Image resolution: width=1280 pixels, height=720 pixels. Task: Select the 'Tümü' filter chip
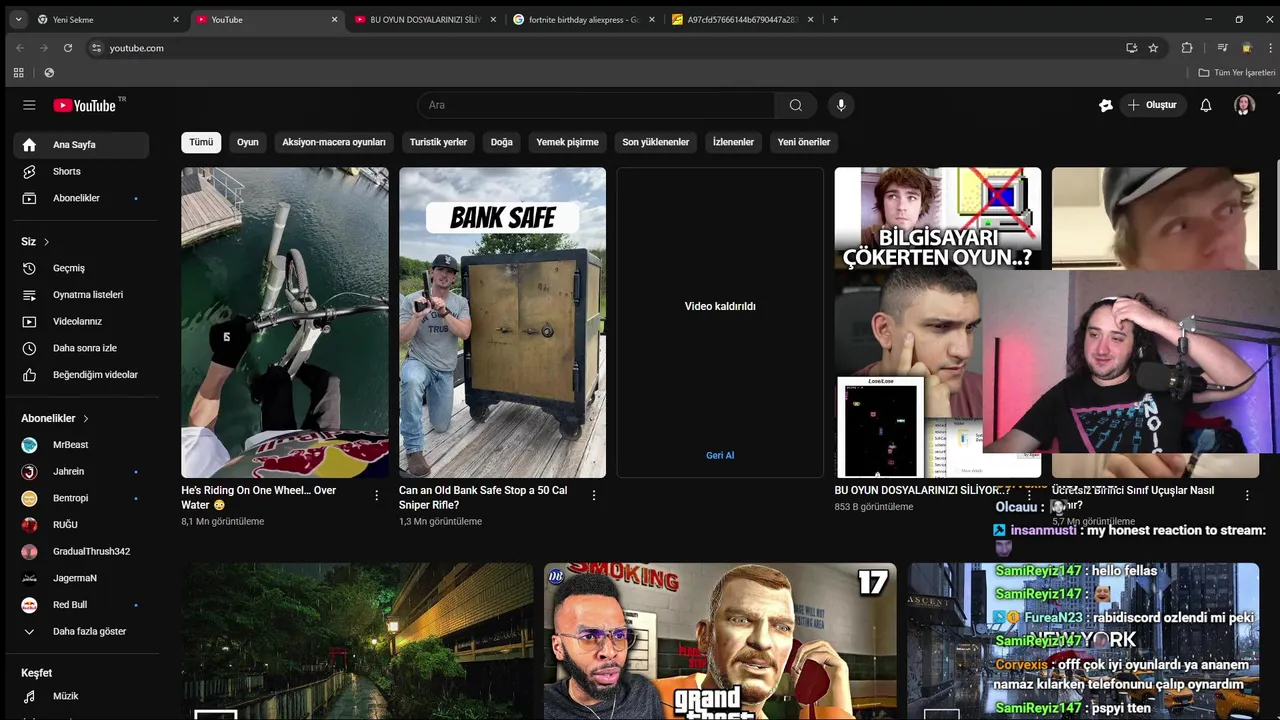(201, 142)
